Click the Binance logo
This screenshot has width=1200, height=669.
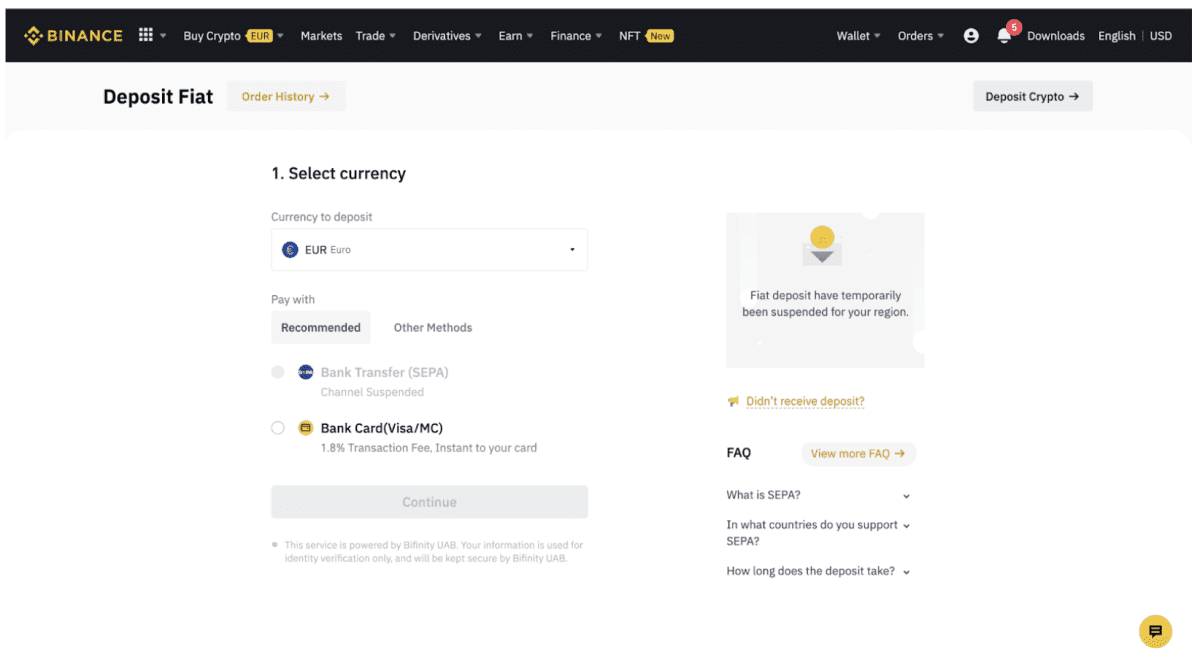(x=73, y=35)
